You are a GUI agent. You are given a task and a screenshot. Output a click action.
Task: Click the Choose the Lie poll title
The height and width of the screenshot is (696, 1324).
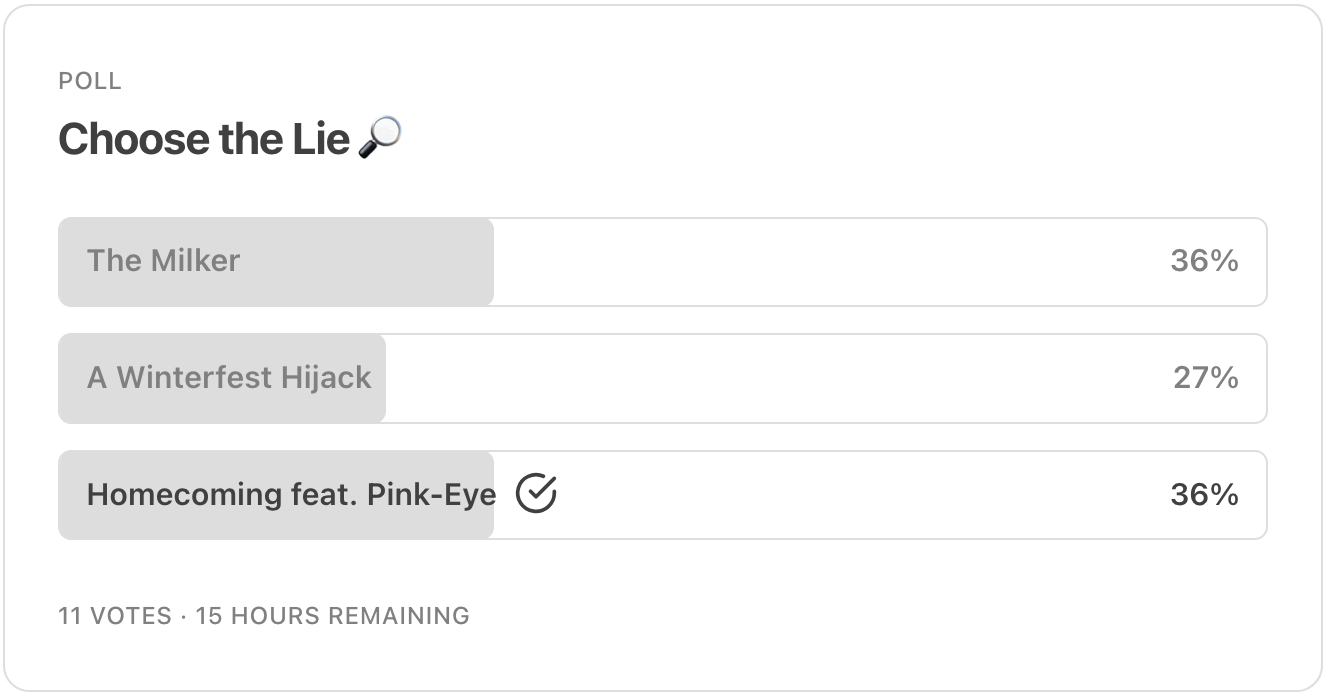tap(204, 139)
